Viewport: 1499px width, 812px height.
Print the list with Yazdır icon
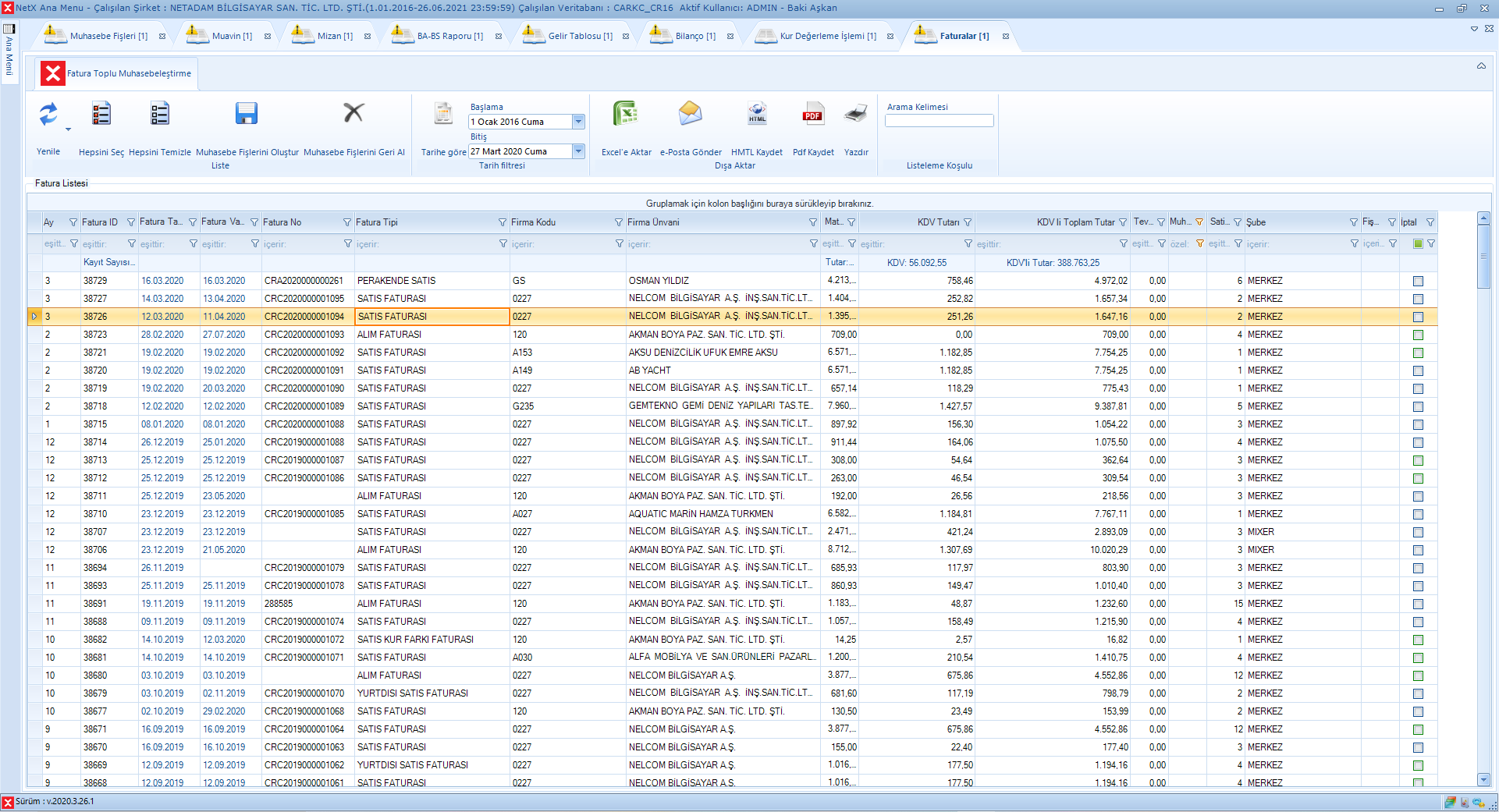(x=855, y=114)
